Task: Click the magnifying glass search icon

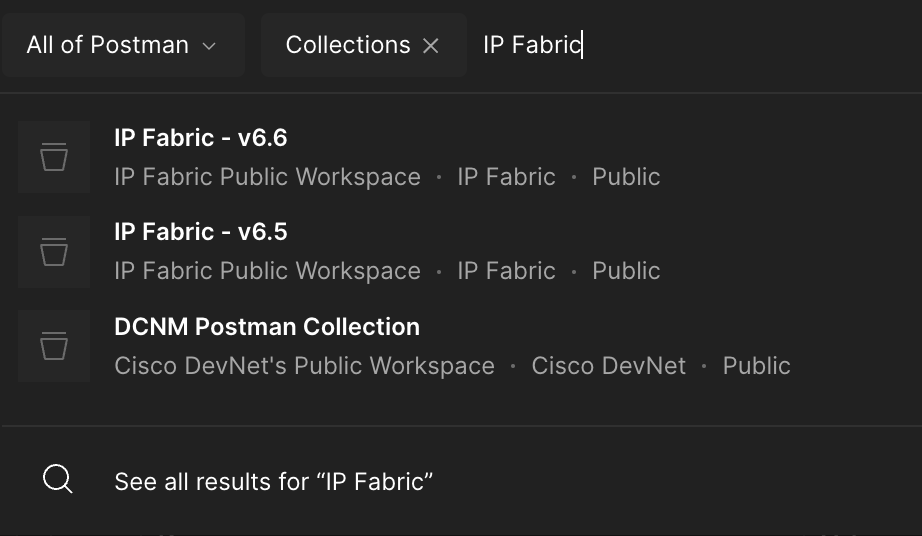Action: point(58,480)
